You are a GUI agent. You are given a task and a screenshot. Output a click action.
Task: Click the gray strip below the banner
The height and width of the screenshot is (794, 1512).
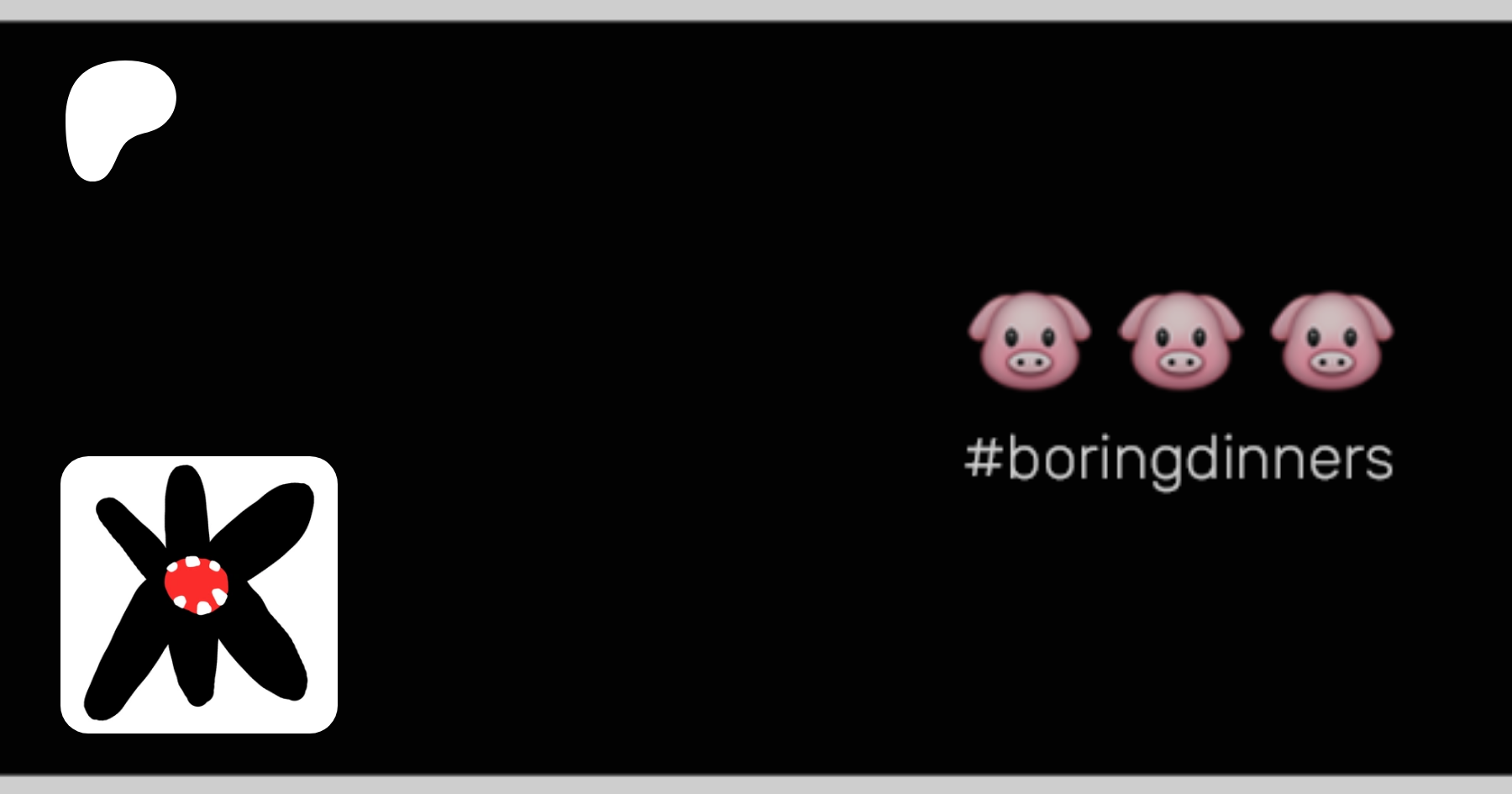[x=756, y=785]
